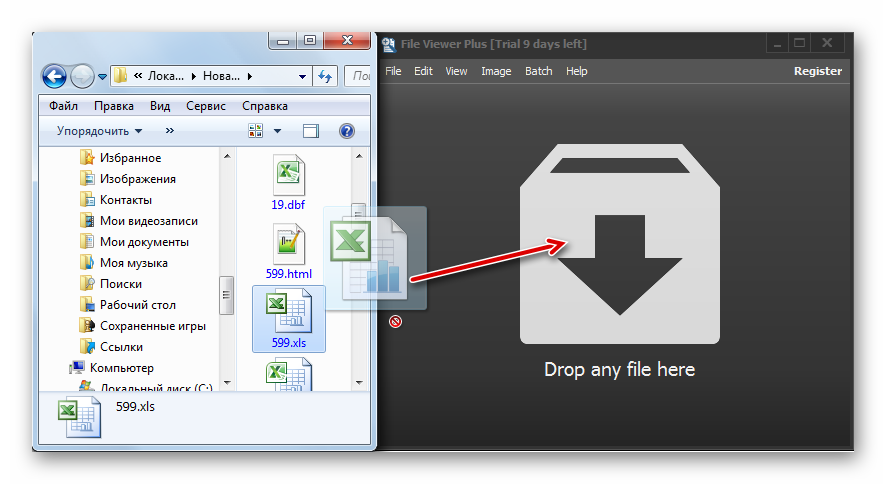The width and height of the screenshot is (886, 484).
Task: Click the Refresh button in Explorer
Action: point(325,76)
